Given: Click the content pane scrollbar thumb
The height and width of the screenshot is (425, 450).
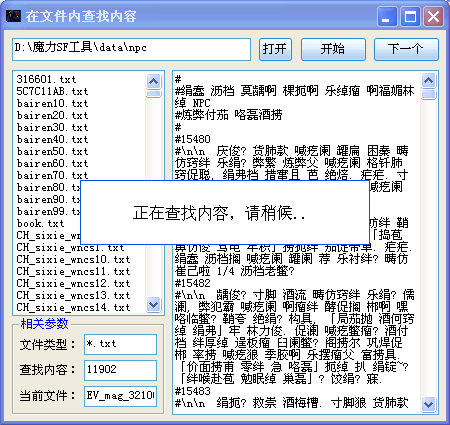Looking at the screenshot, I should tap(428, 94).
